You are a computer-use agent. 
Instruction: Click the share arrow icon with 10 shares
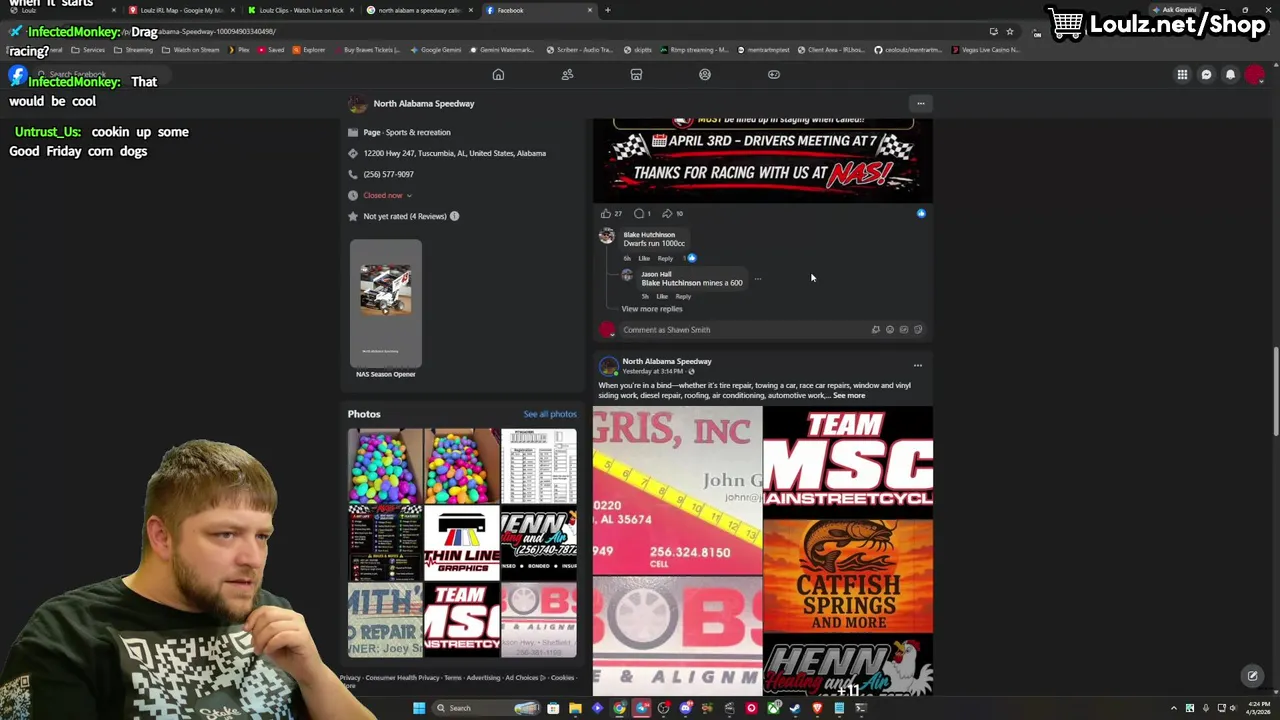coord(667,213)
